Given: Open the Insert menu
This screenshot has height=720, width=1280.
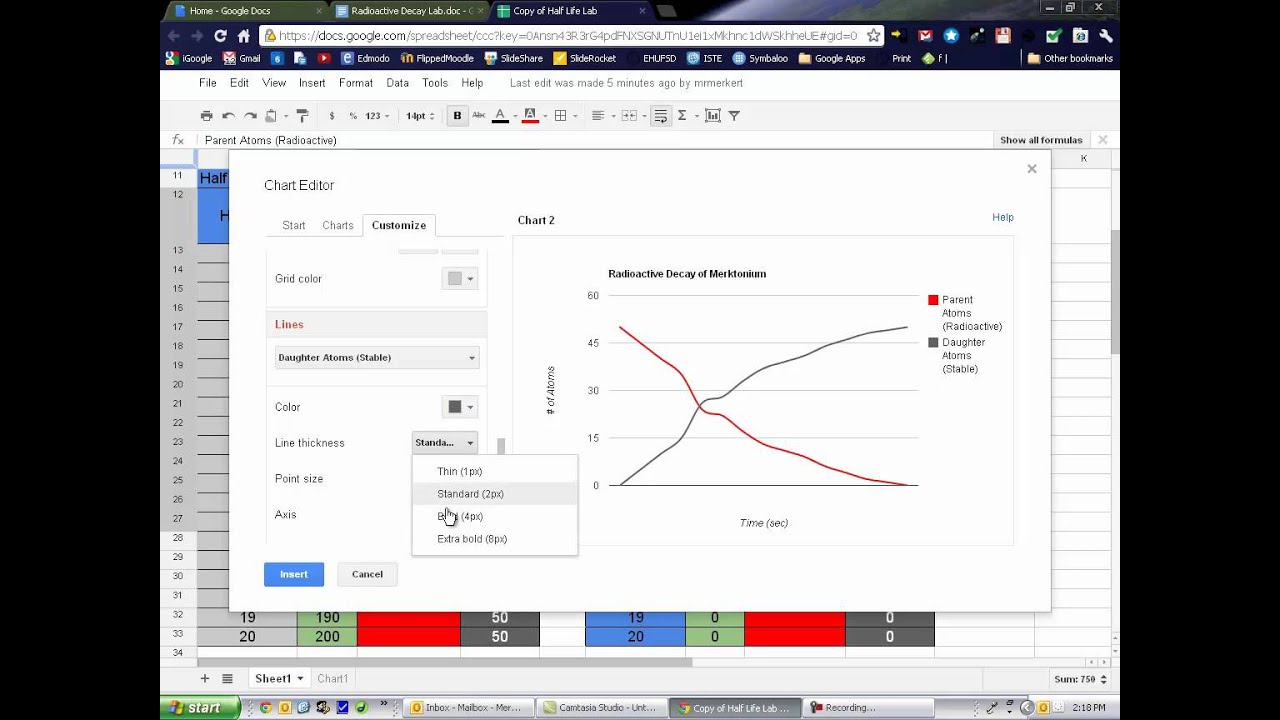Looking at the screenshot, I should [312, 83].
